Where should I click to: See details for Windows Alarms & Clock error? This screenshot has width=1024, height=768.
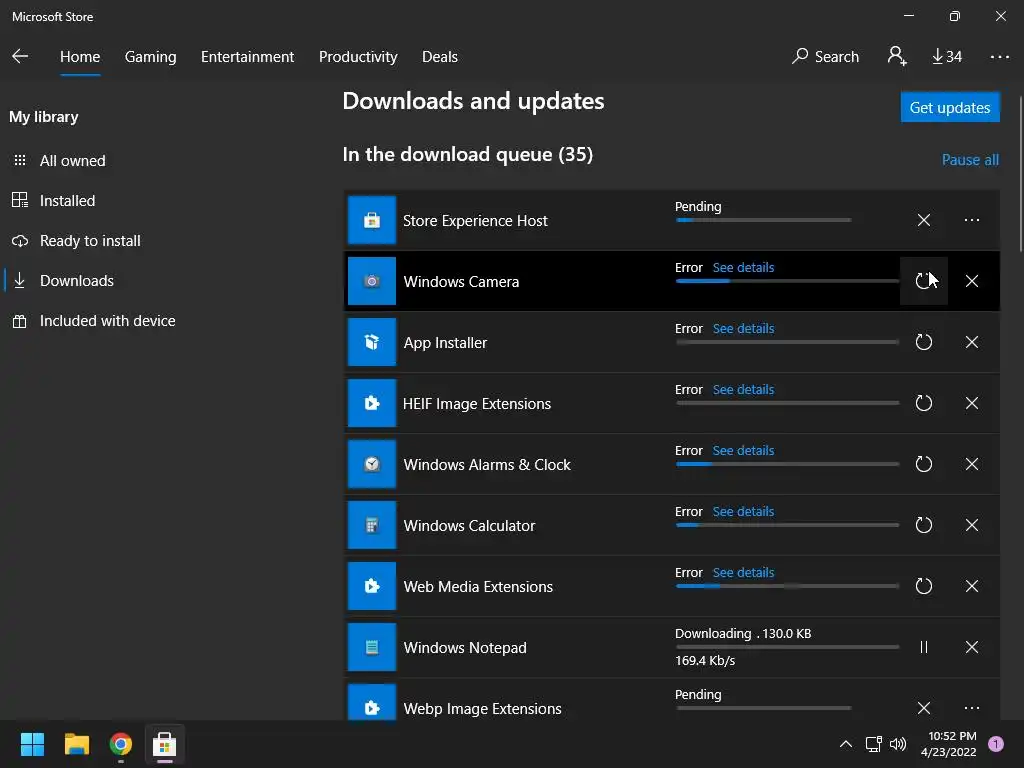tap(743, 451)
